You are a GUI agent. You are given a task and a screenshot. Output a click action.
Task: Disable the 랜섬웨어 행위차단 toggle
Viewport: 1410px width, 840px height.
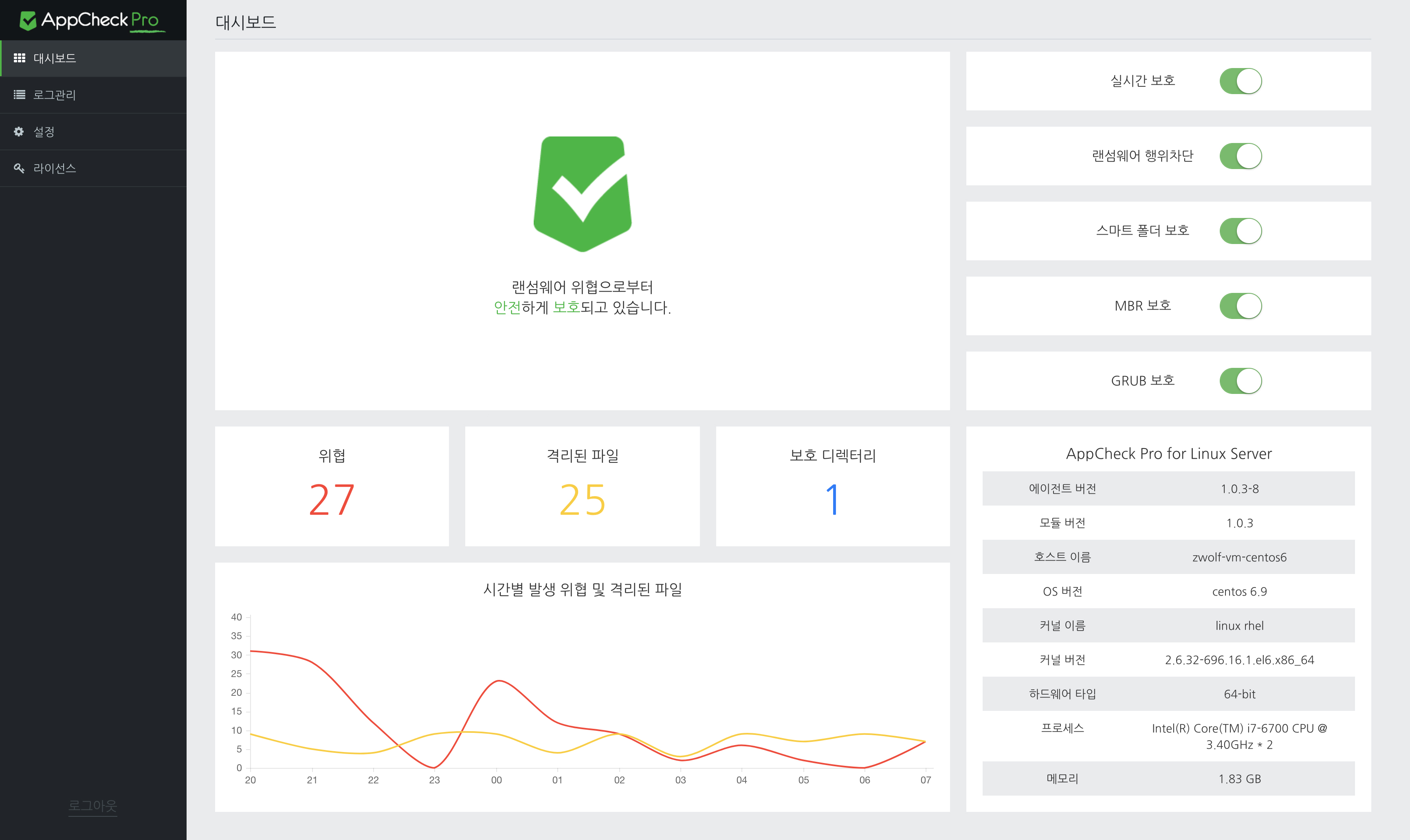[x=1240, y=156]
